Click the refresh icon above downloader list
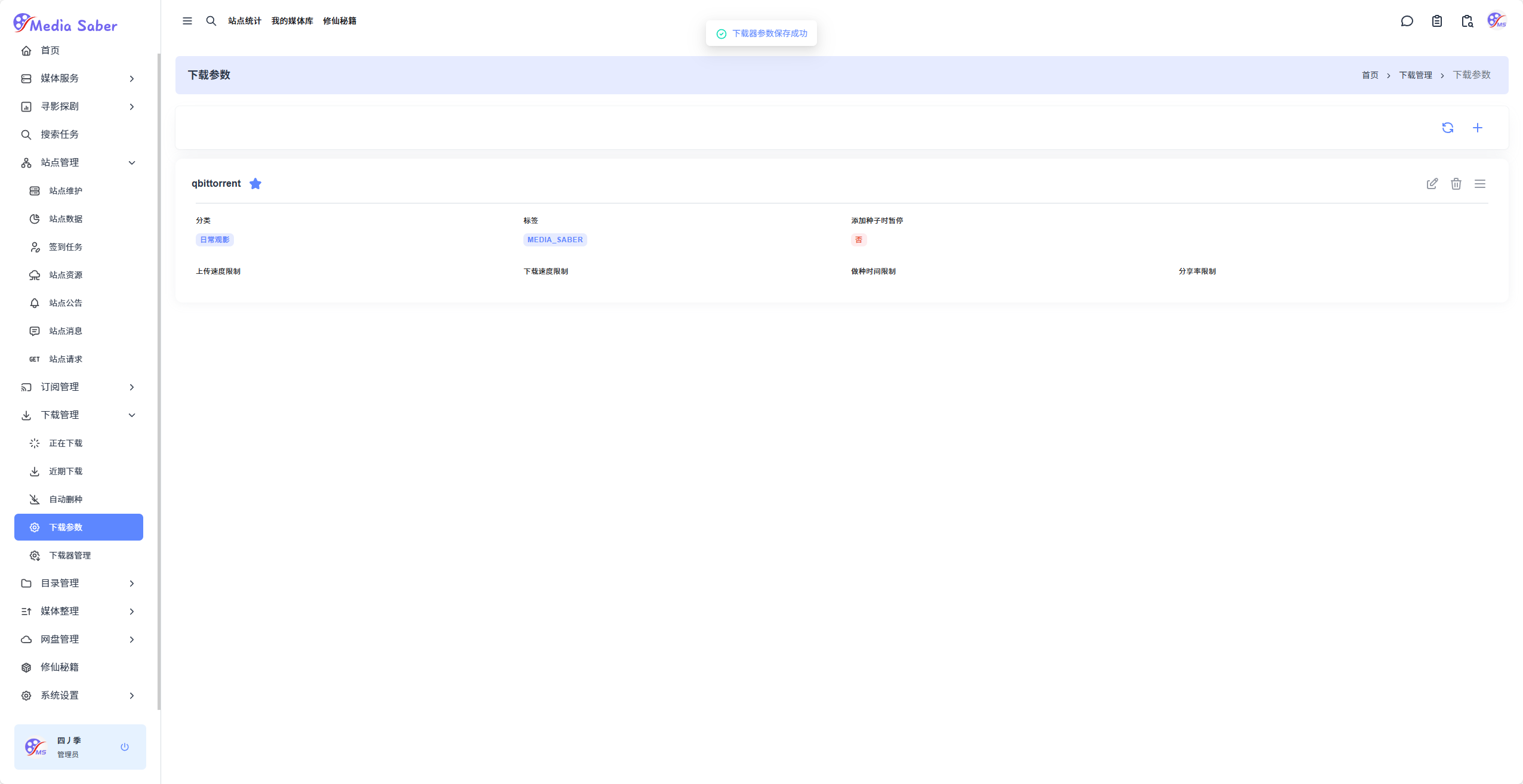The image size is (1523, 784). (1447, 128)
